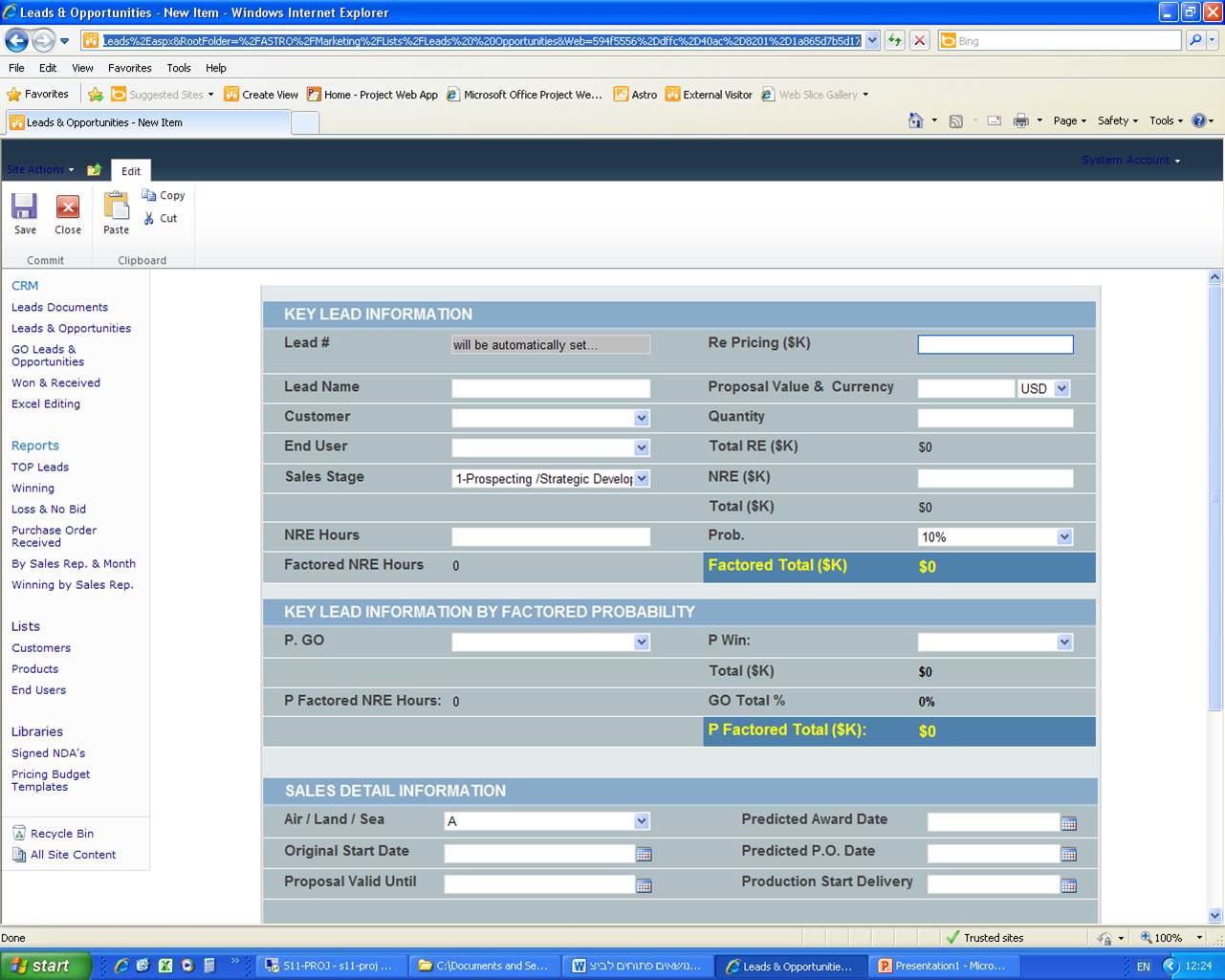Open the Won & Received link
The width and height of the screenshot is (1225, 980).
pyautogui.click(x=55, y=382)
